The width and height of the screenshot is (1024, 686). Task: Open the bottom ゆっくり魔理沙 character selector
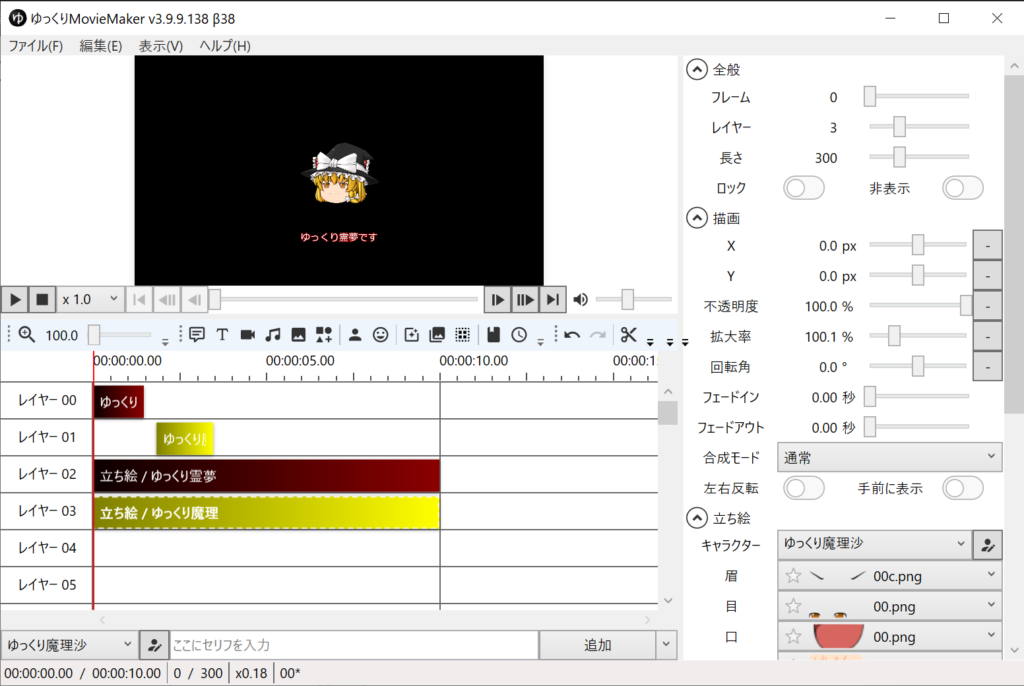click(69, 645)
